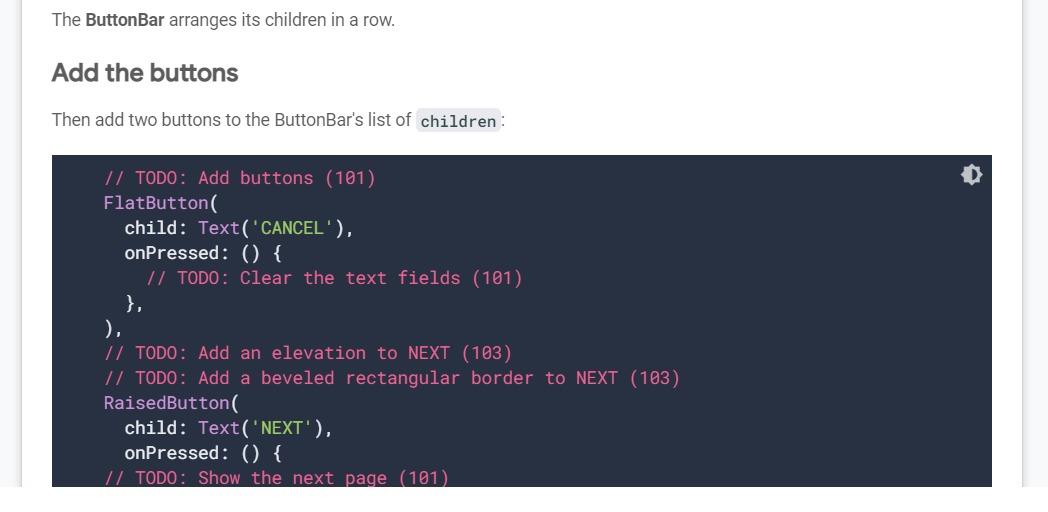Click the RaisedButton keyword in code
Image resolution: width=1048 pixels, height=512 pixels.
point(166,403)
